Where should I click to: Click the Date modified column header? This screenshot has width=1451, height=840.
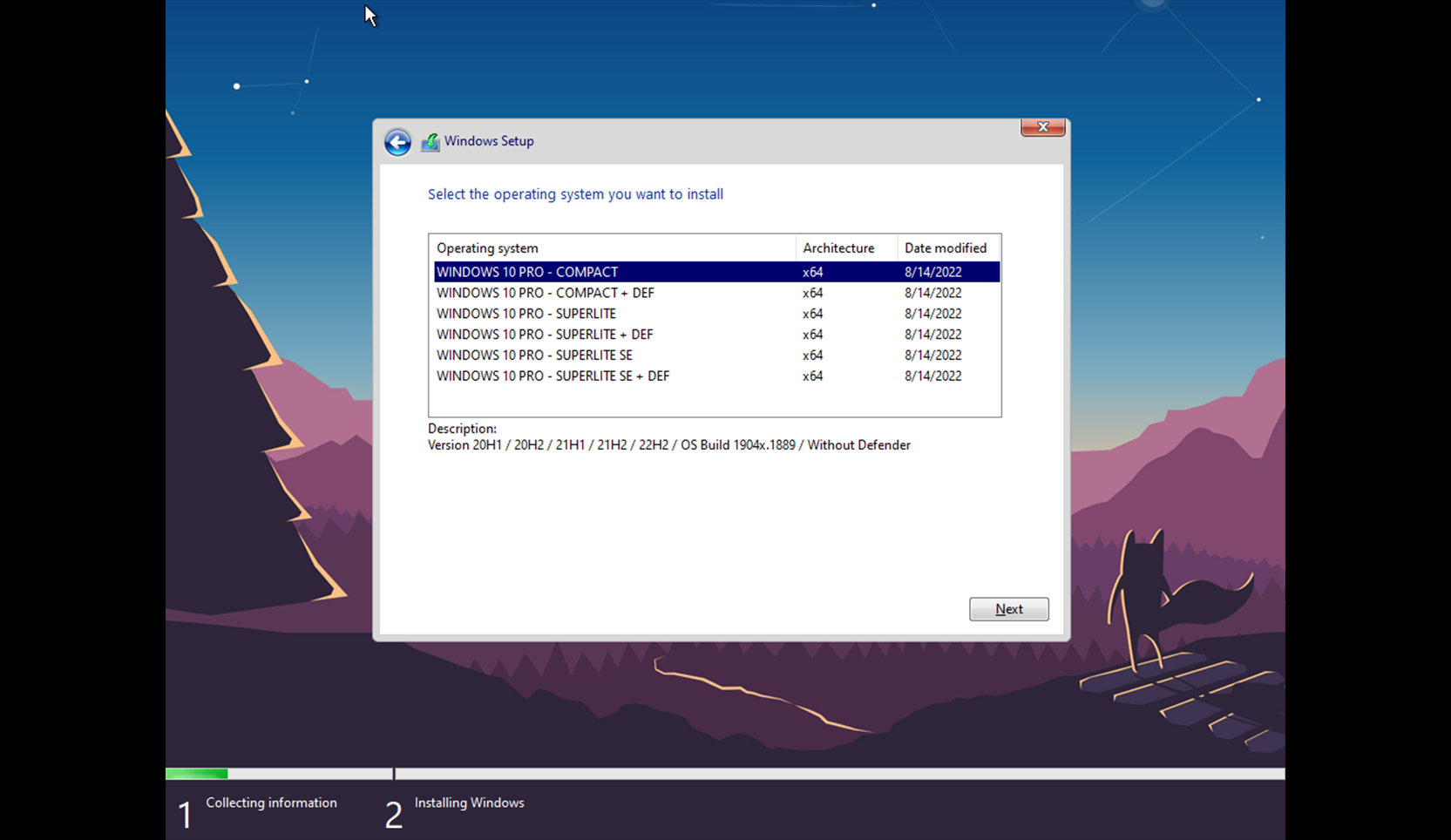[x=949, y=248]
